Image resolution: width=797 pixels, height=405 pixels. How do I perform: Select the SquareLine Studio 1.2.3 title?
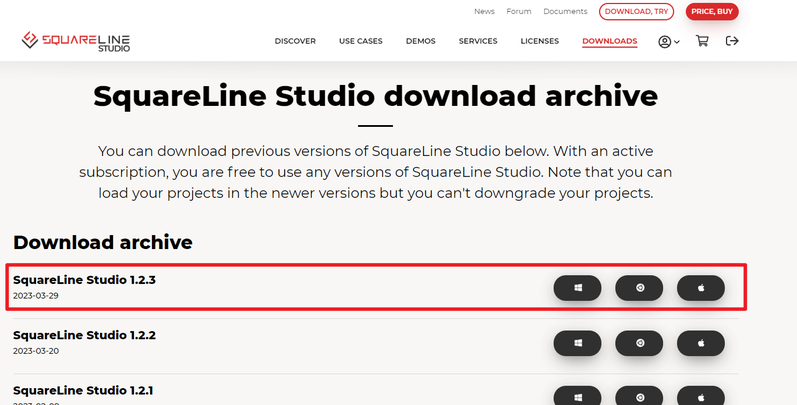click(84, 280)
